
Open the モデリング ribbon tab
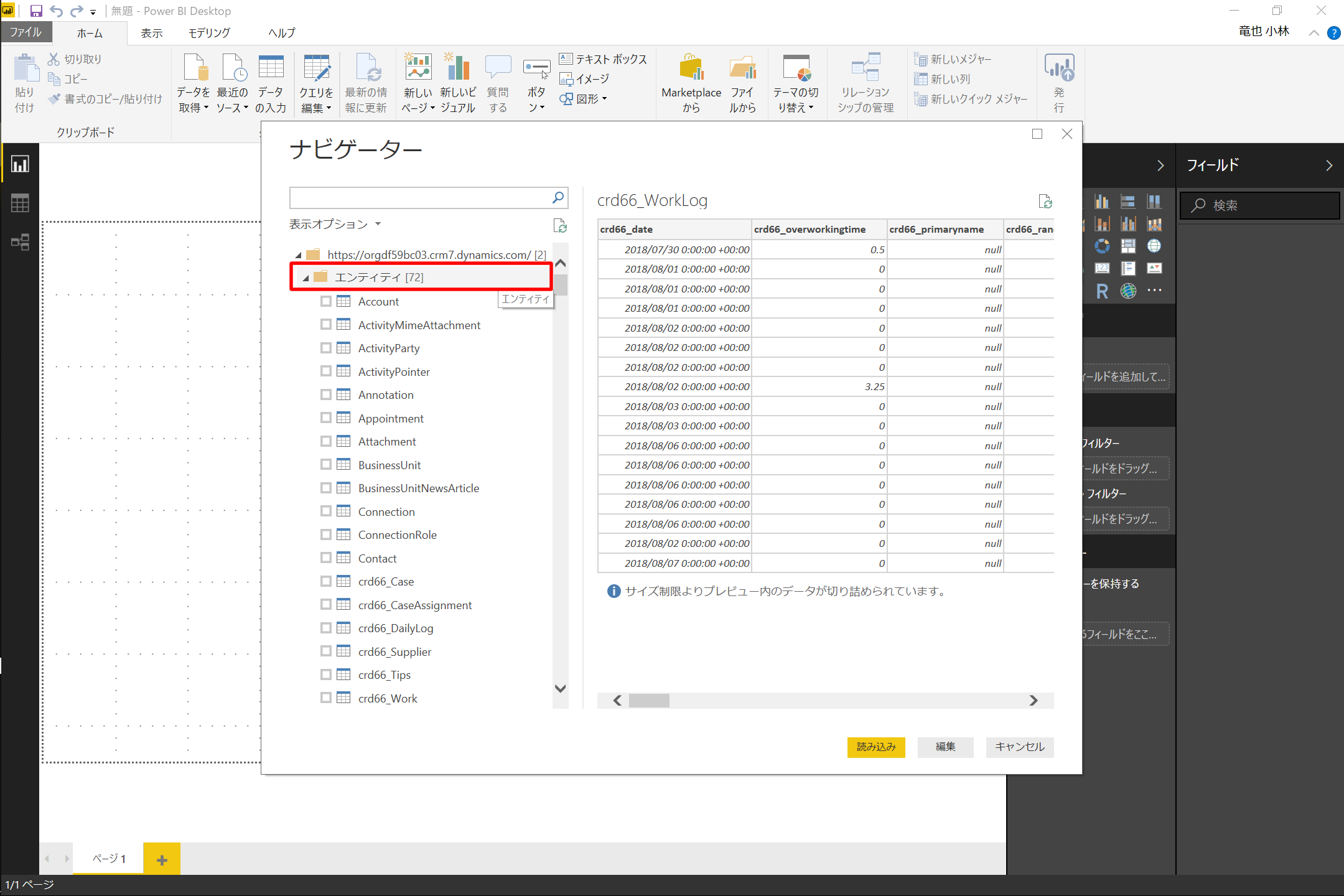coord(209,32)
